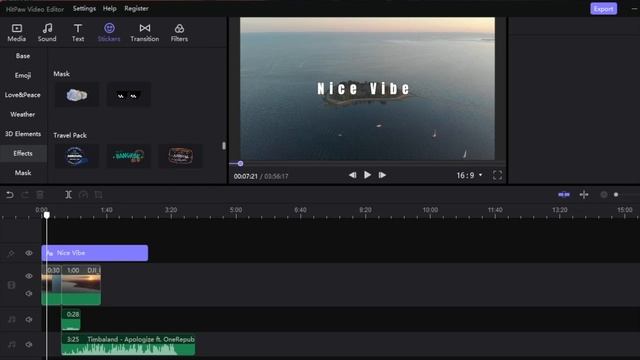
Task: Select the Base sticker category
Action: (x=23, y=56)
